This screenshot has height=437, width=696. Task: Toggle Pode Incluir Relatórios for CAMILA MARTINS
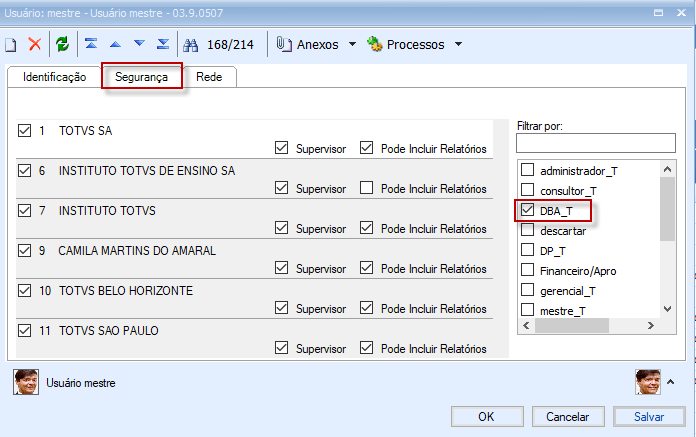tap(366, 268)
